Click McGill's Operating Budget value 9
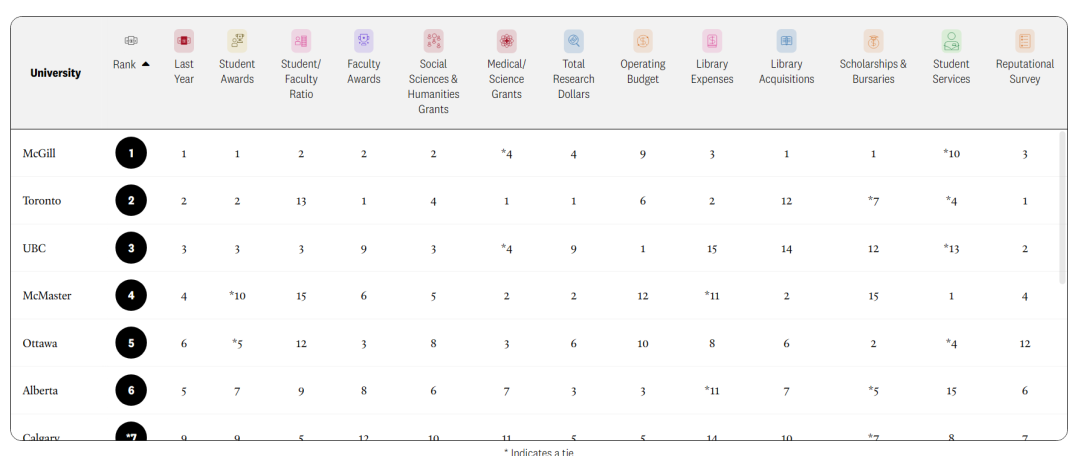 click(x=643, y=154)
